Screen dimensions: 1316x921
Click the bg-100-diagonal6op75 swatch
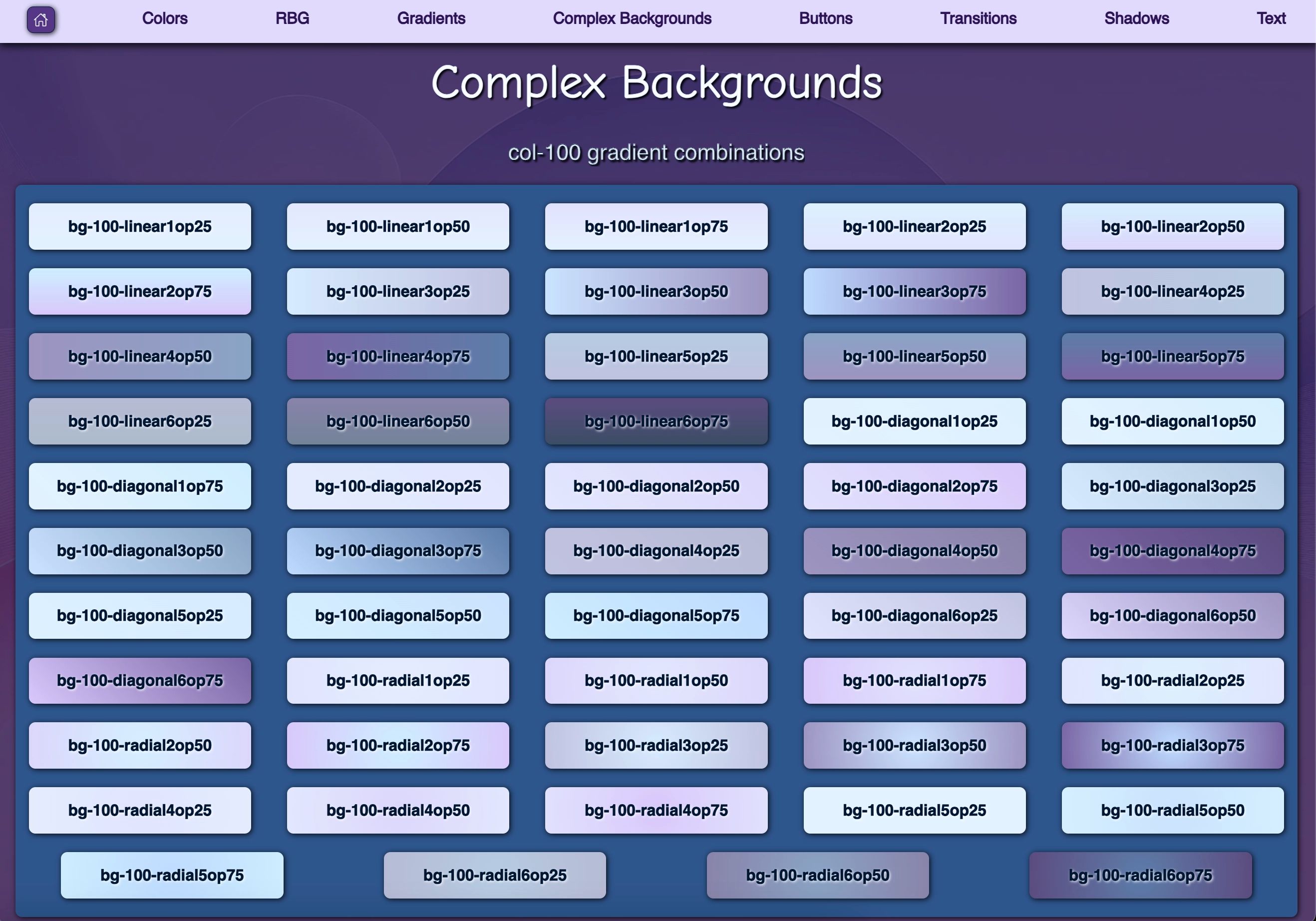click(x=139, y=680)
